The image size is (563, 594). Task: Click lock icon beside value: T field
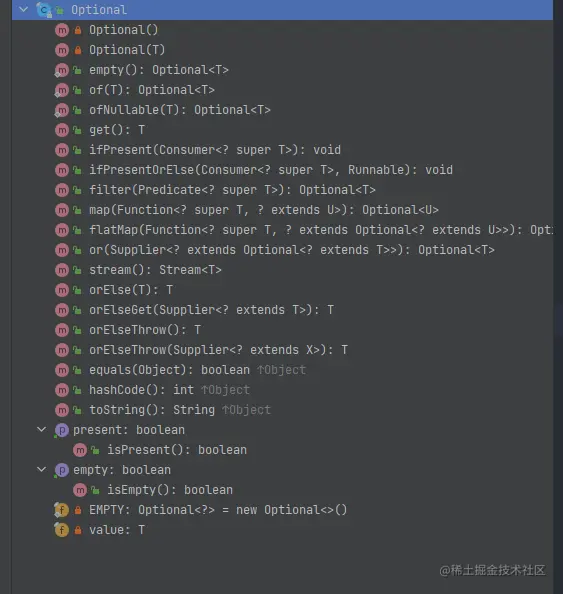click(78, 530)
